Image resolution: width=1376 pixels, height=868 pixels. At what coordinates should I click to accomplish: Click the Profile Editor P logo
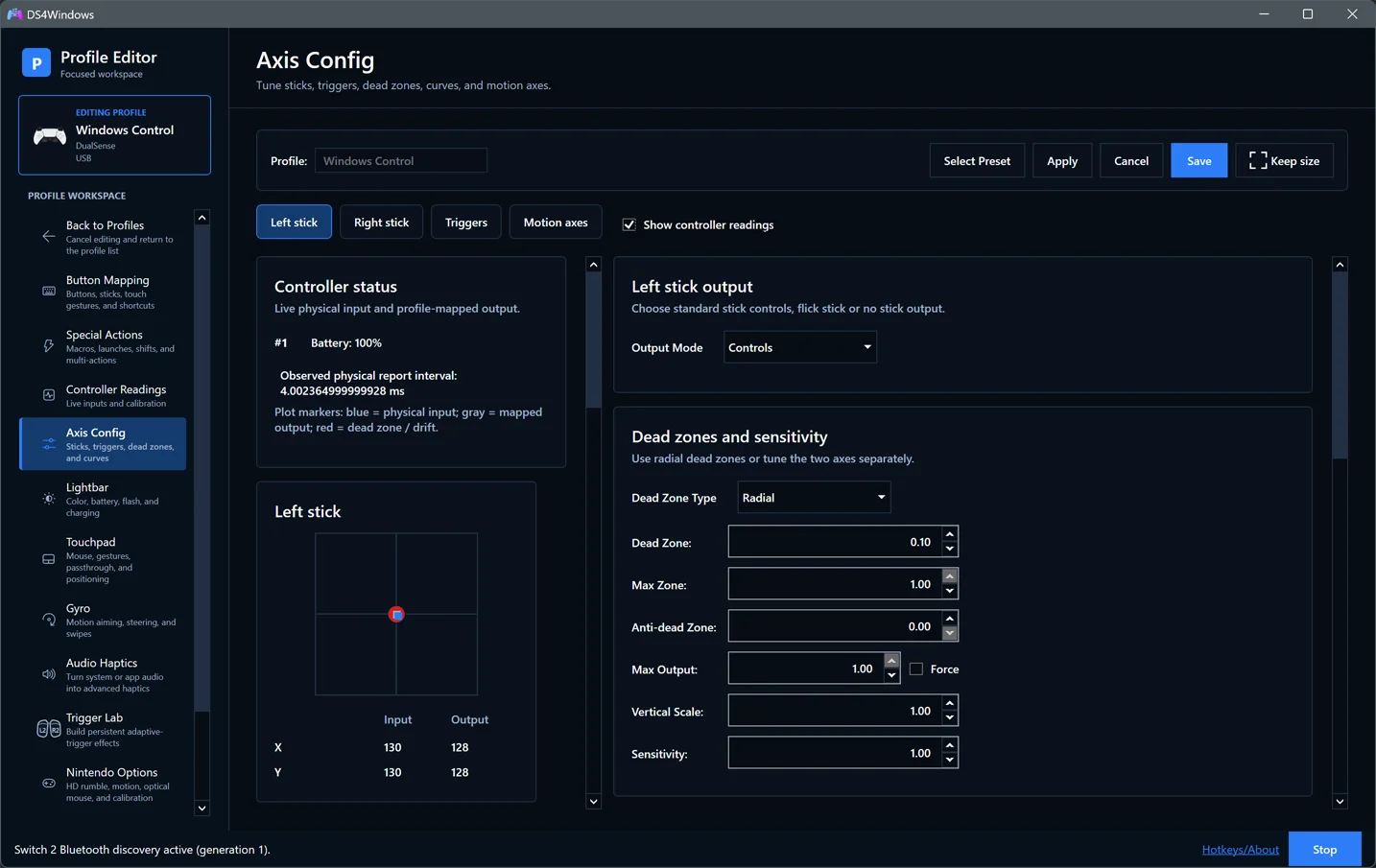point(36,63)
